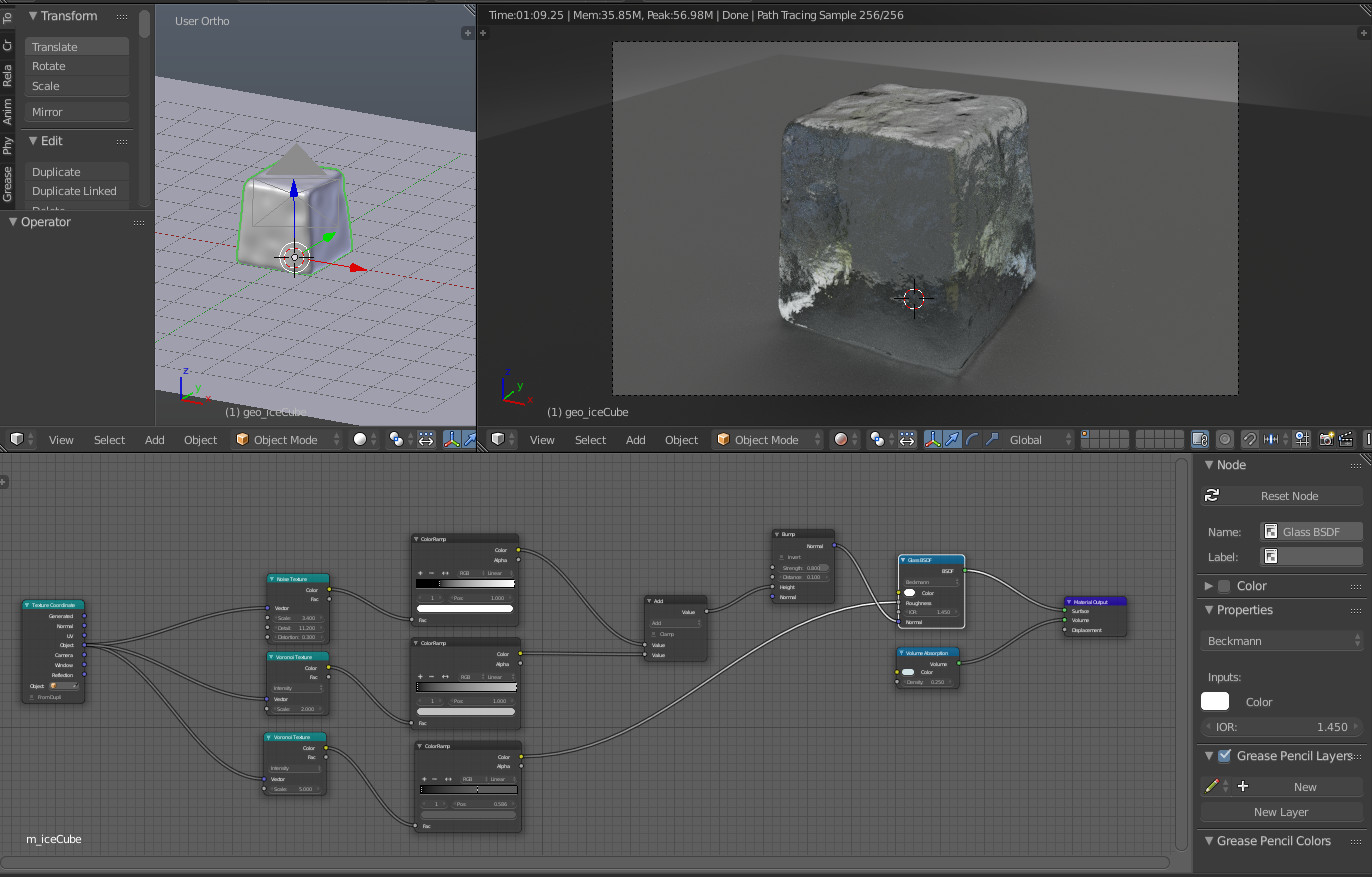
Task: Open rendered shading selector in right viewport
Action: (846, 440)
